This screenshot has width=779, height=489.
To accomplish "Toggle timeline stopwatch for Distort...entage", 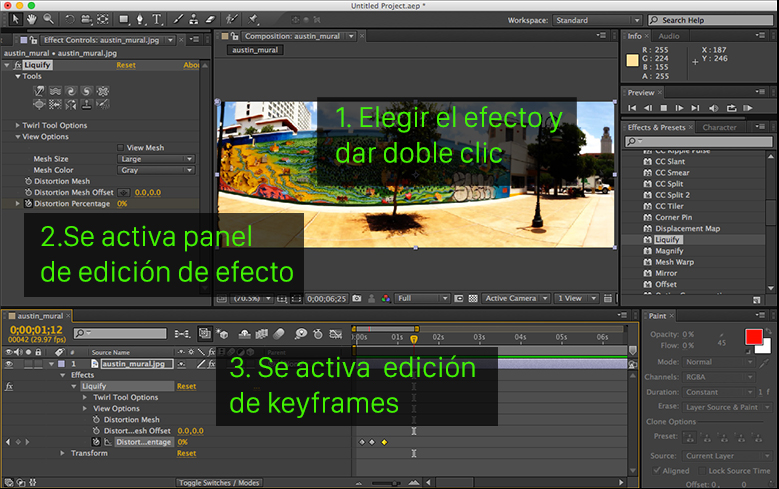I will tap(96, 442).
